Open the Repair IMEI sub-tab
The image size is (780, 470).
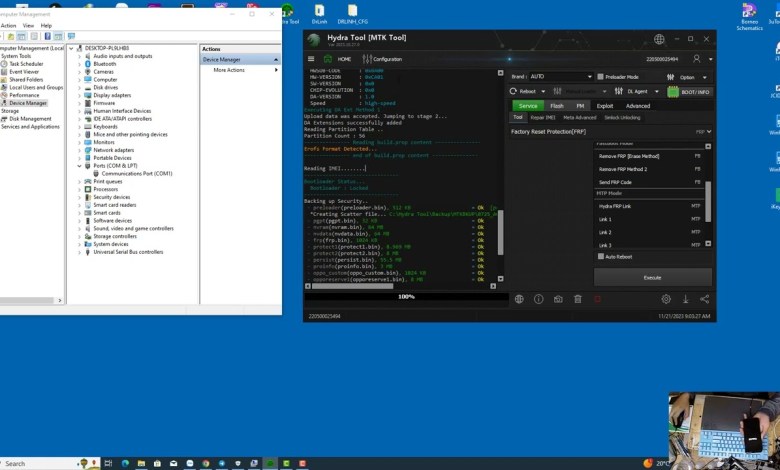[x=542, y=117]
